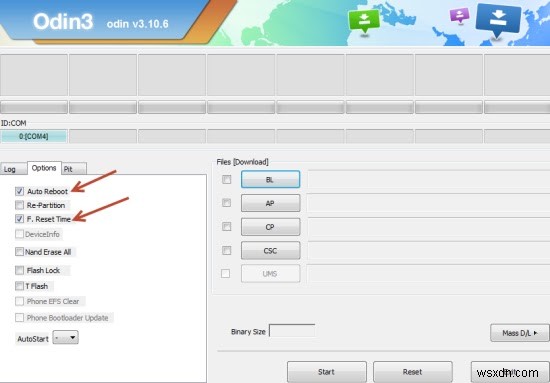
Task: Click the green download icon in banner
Action: pos(364,22)
